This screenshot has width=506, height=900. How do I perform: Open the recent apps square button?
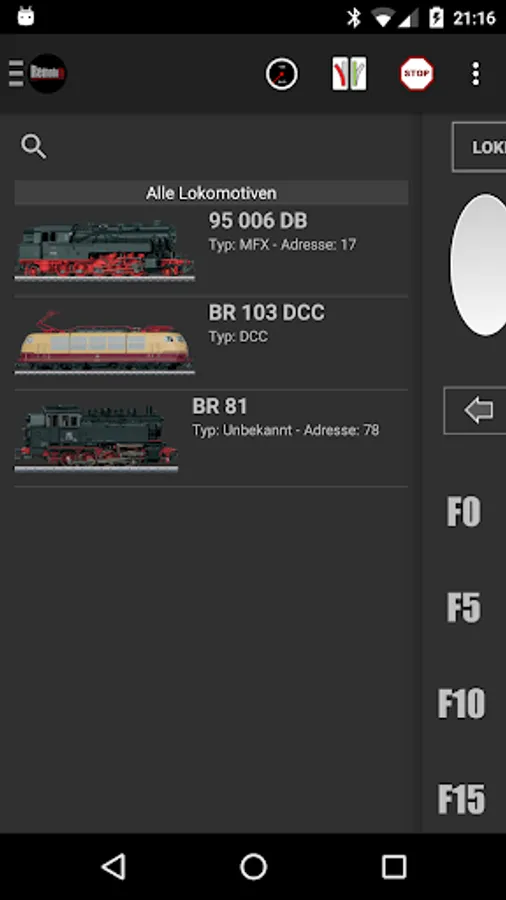pyautogui.click(x=394, y=867)
